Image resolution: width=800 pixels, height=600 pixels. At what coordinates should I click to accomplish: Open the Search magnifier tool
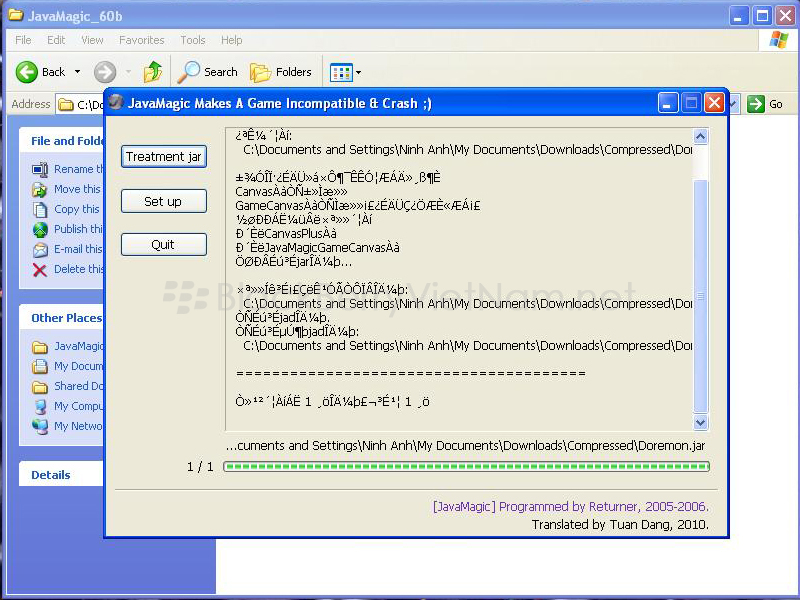click(x=189, y=72)
